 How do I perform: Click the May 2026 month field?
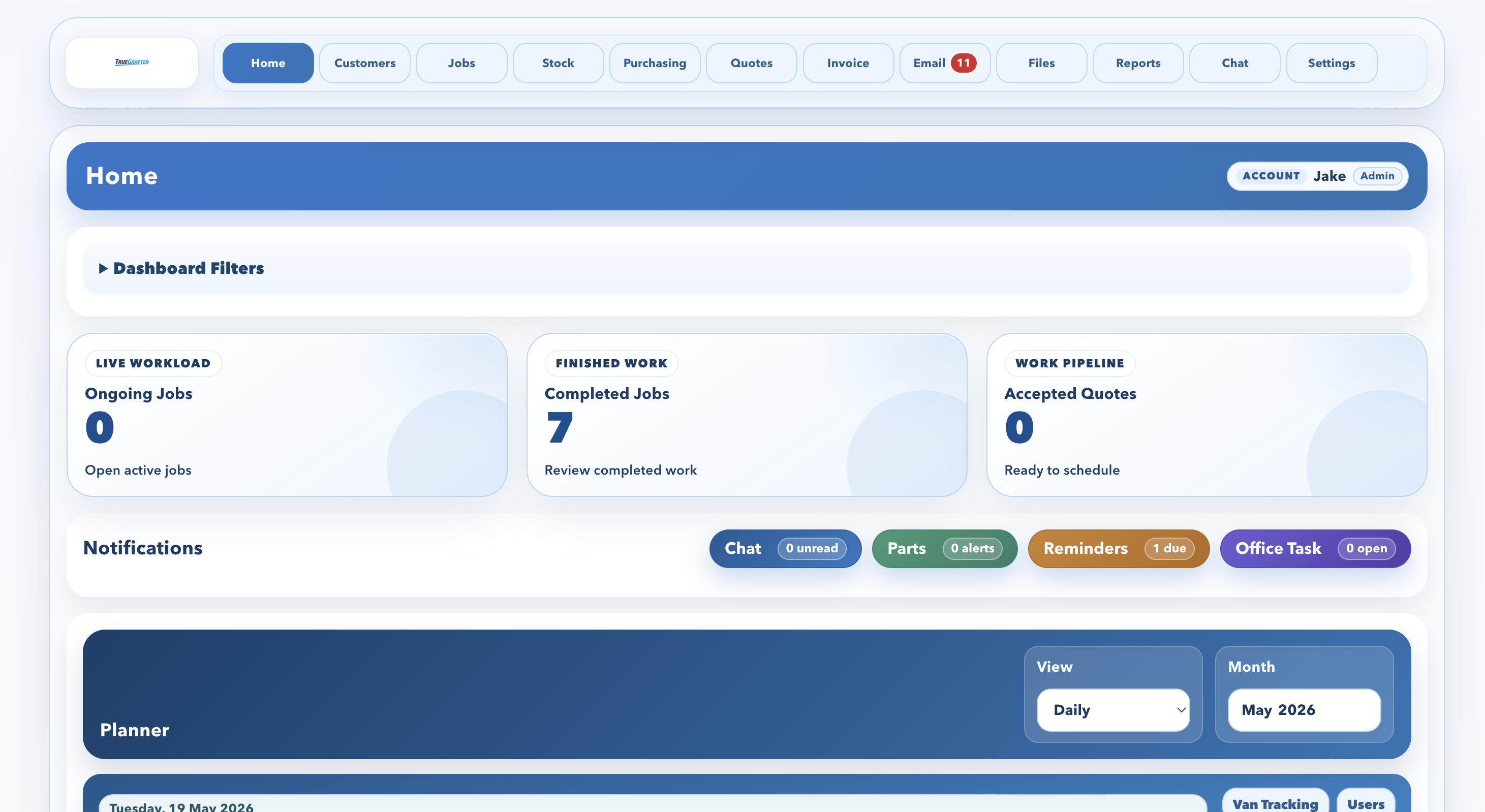pos(1304,710)
